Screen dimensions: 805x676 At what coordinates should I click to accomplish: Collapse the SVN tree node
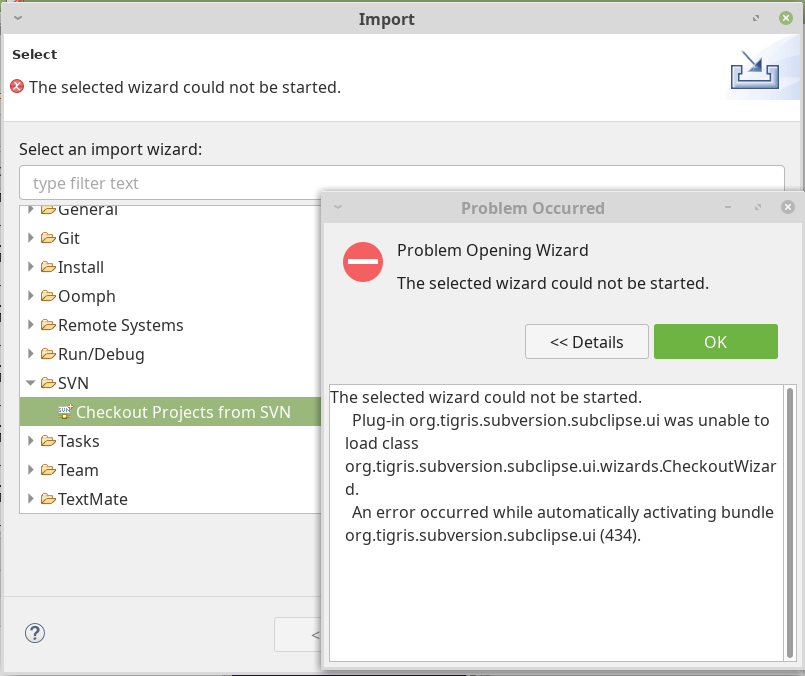30,382
